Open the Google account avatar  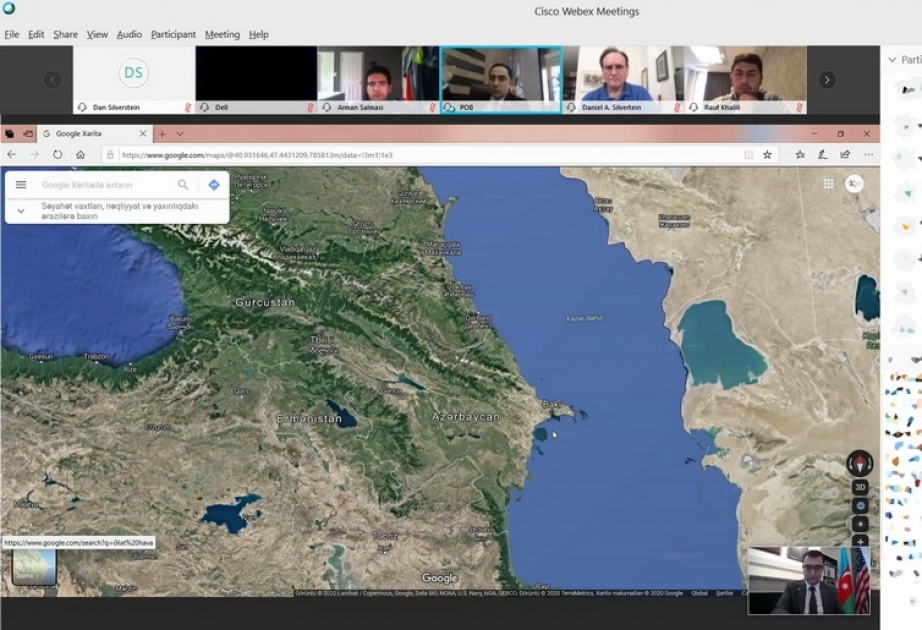[x=854, y=184]
